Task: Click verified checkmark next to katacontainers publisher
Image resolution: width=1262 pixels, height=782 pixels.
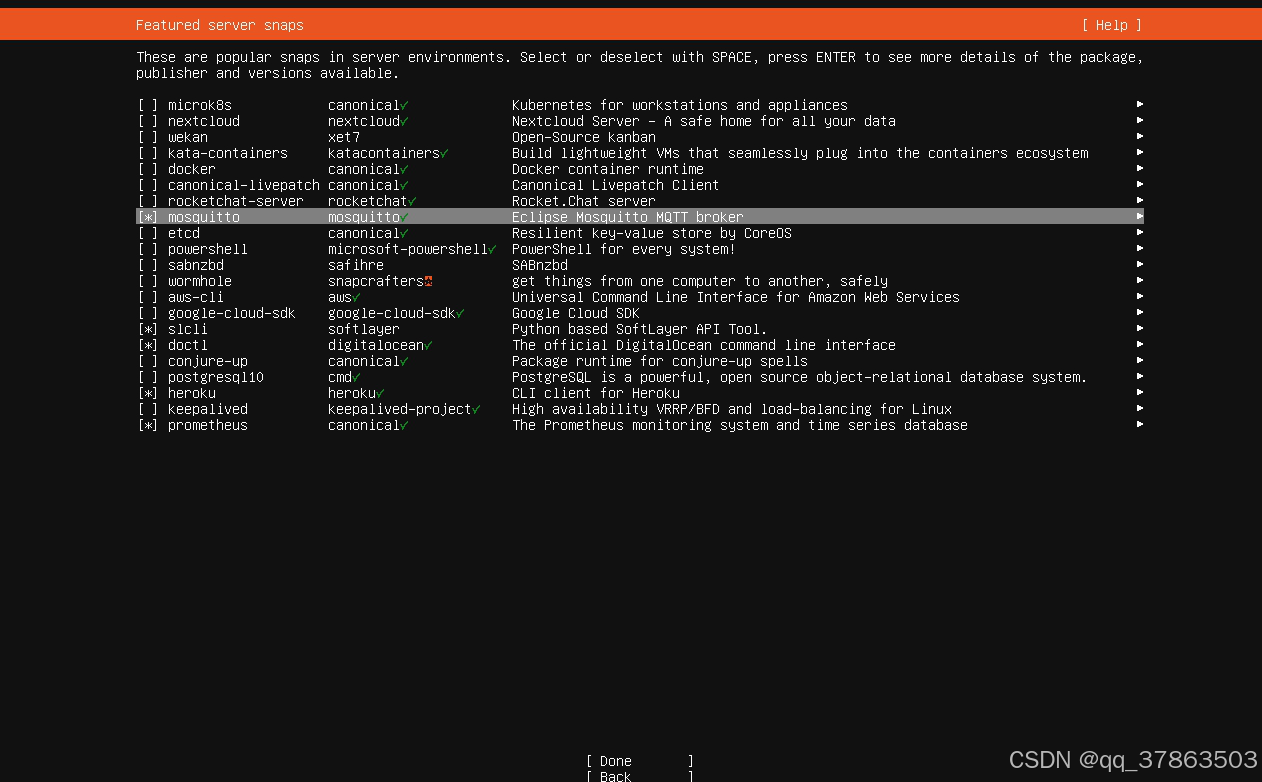Action: pyautogui.click(x=444, y=153)
